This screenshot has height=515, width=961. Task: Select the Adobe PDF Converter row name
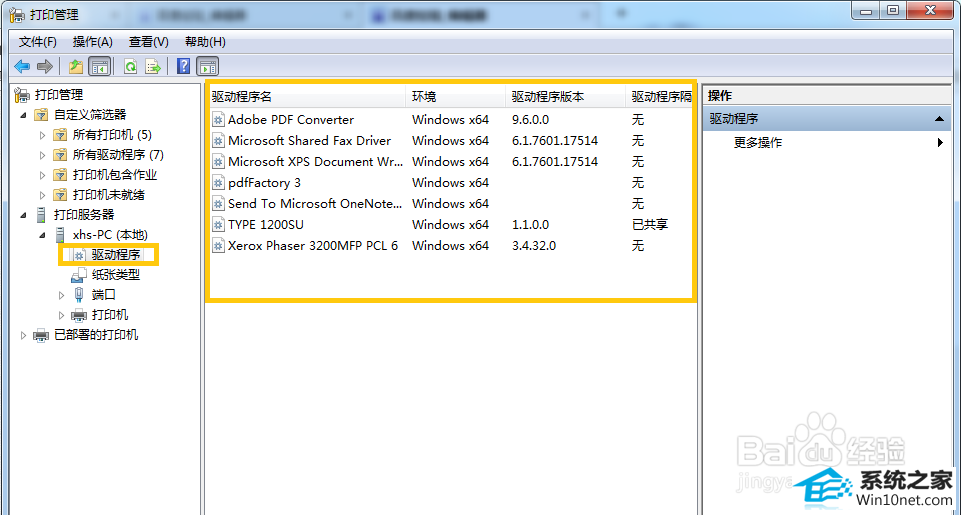(x=291, y=120)
